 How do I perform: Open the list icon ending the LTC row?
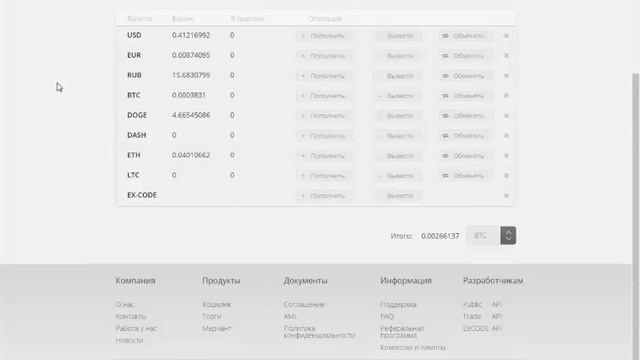[506, 176]
